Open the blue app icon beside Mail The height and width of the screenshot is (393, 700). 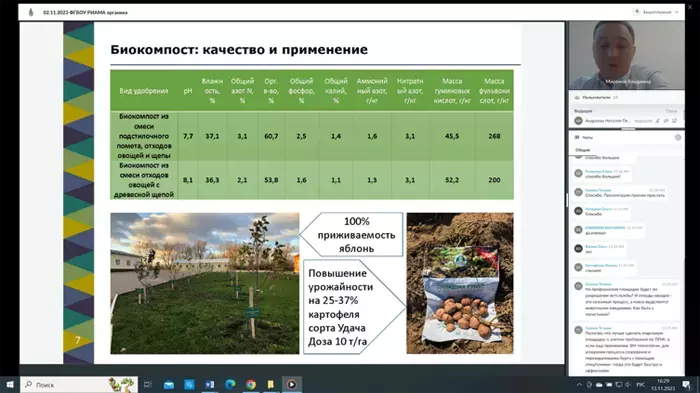(x=189, y=385)
